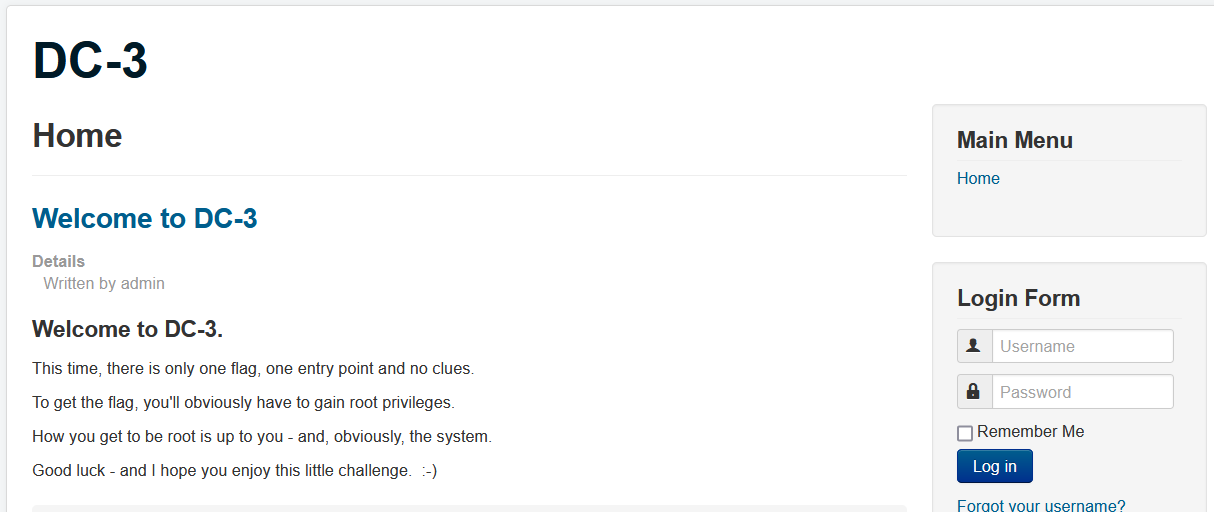The image size is (1214, 512).
Task: Click the Home page heading
Action: click(77, 135)
